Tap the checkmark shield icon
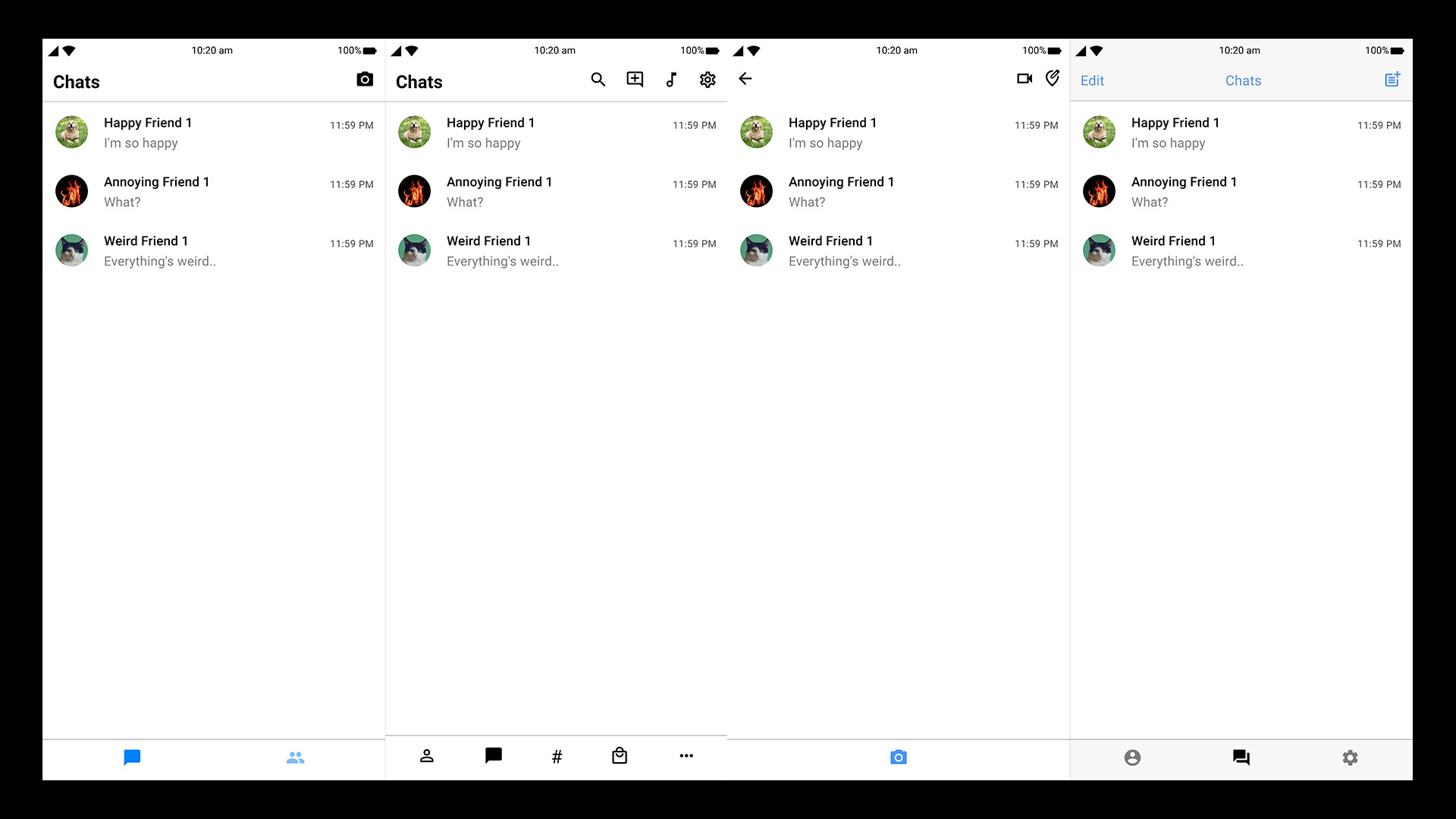This screenshot has height=819, width=1456. click(1052, 78)
